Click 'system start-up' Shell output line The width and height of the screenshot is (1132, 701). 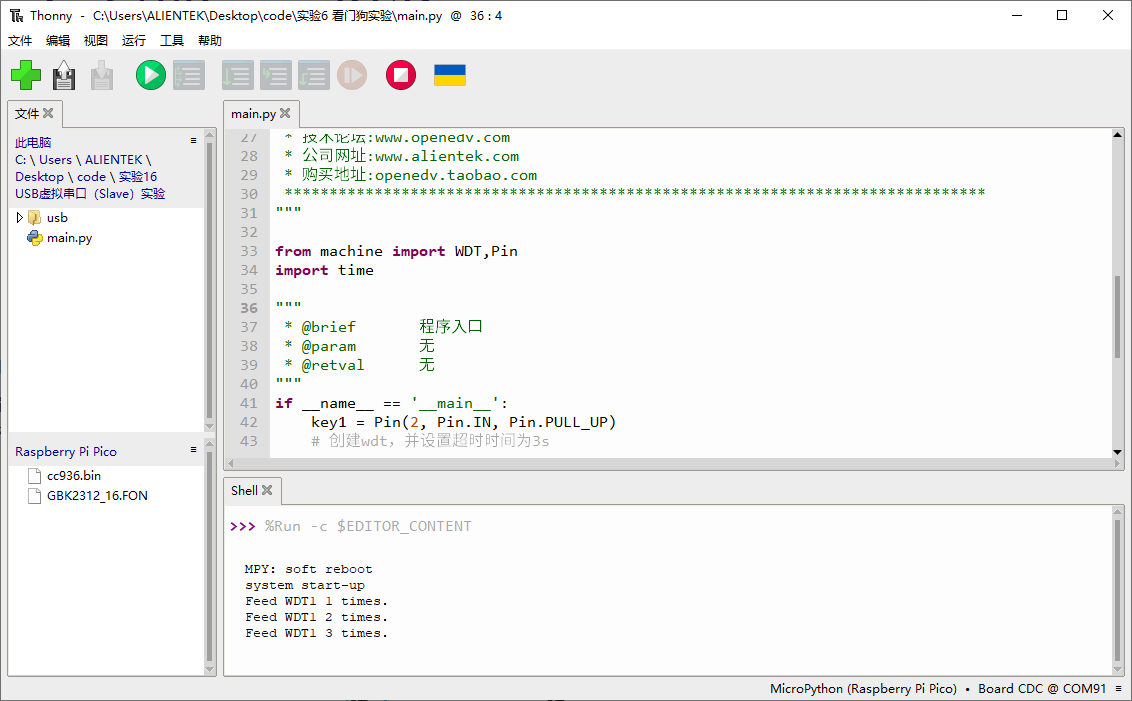(305, 585)
